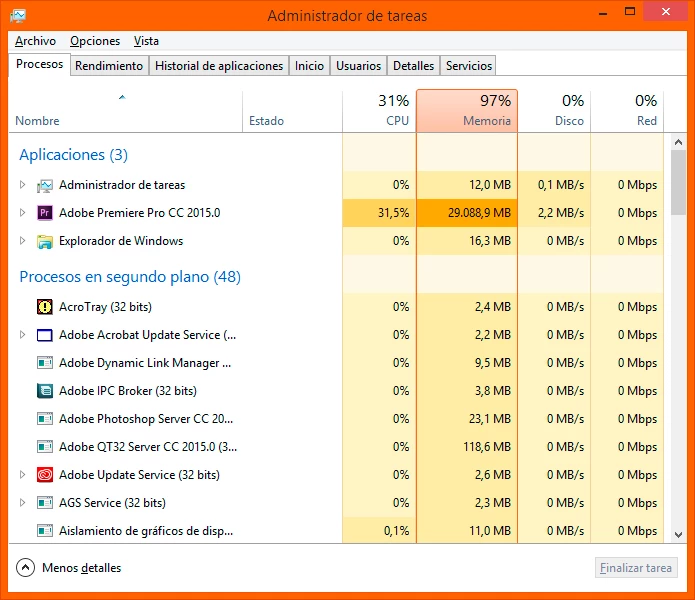Expand Adobe Update Service (32 bits) row
Viewport: 695px width, 600px height.
coord(23,475)
